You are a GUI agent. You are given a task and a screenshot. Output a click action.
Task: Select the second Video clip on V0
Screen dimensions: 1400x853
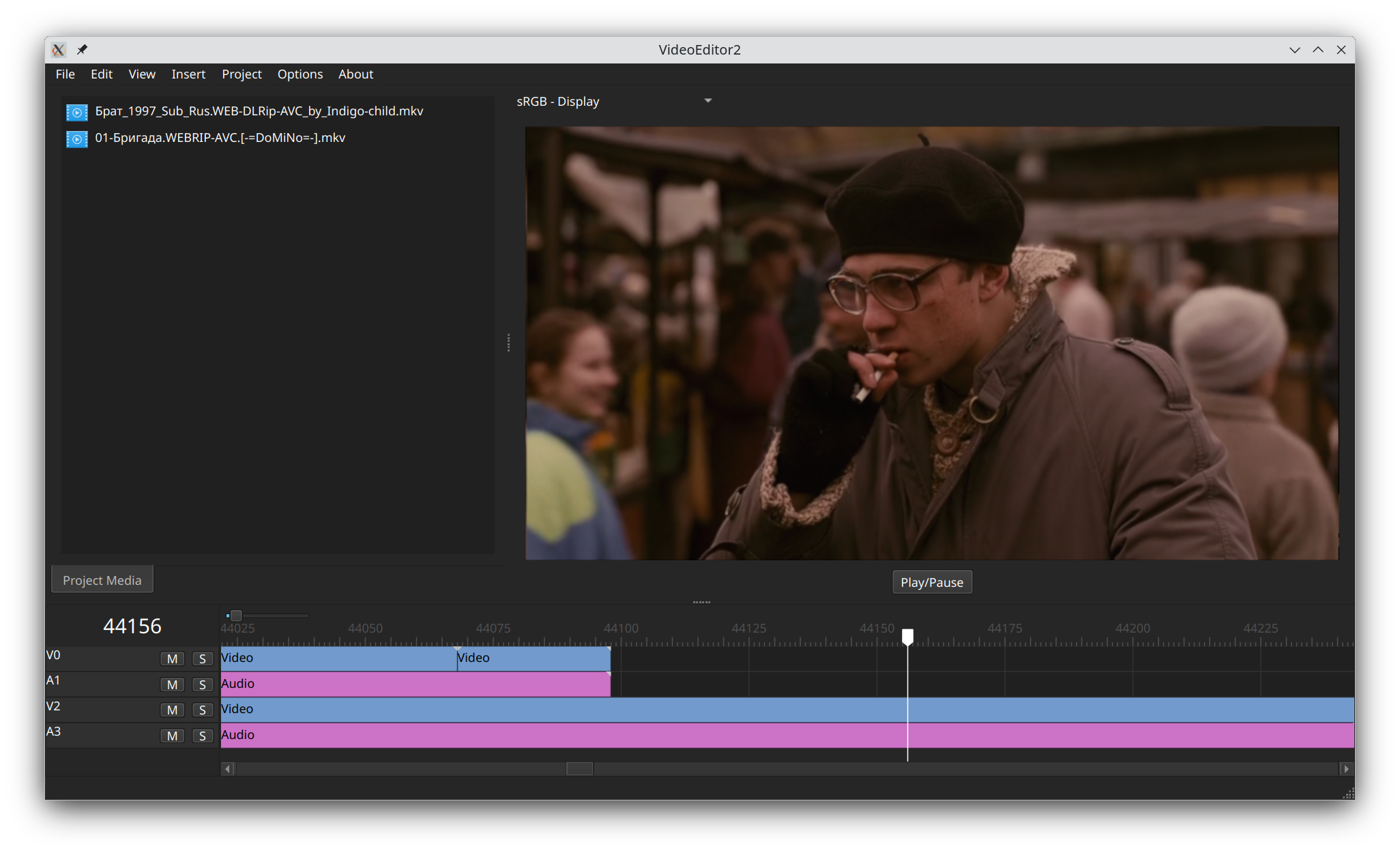click(532, 659)
